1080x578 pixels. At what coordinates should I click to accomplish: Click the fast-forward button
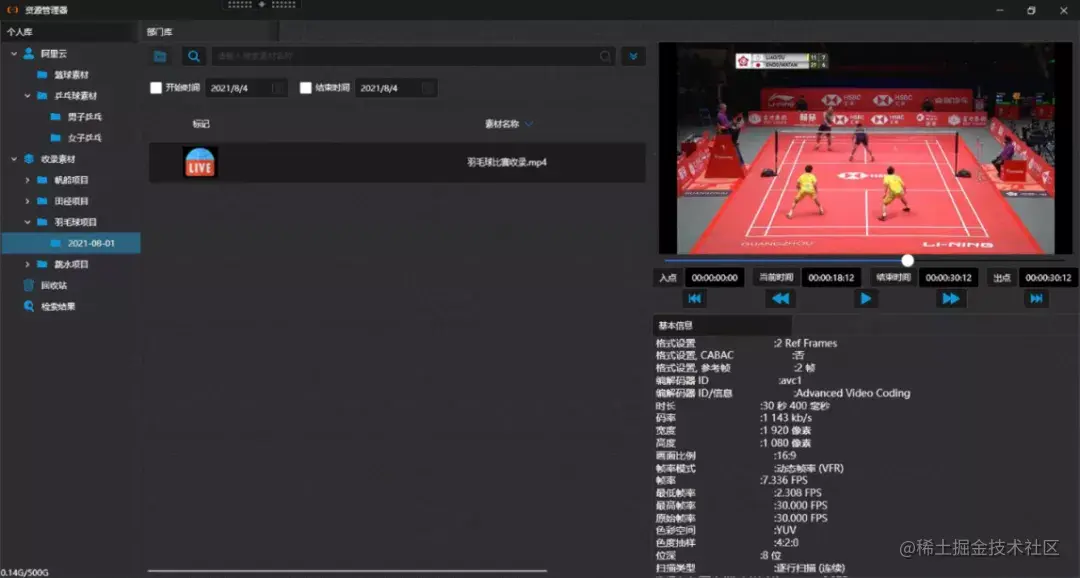(951, 298)
